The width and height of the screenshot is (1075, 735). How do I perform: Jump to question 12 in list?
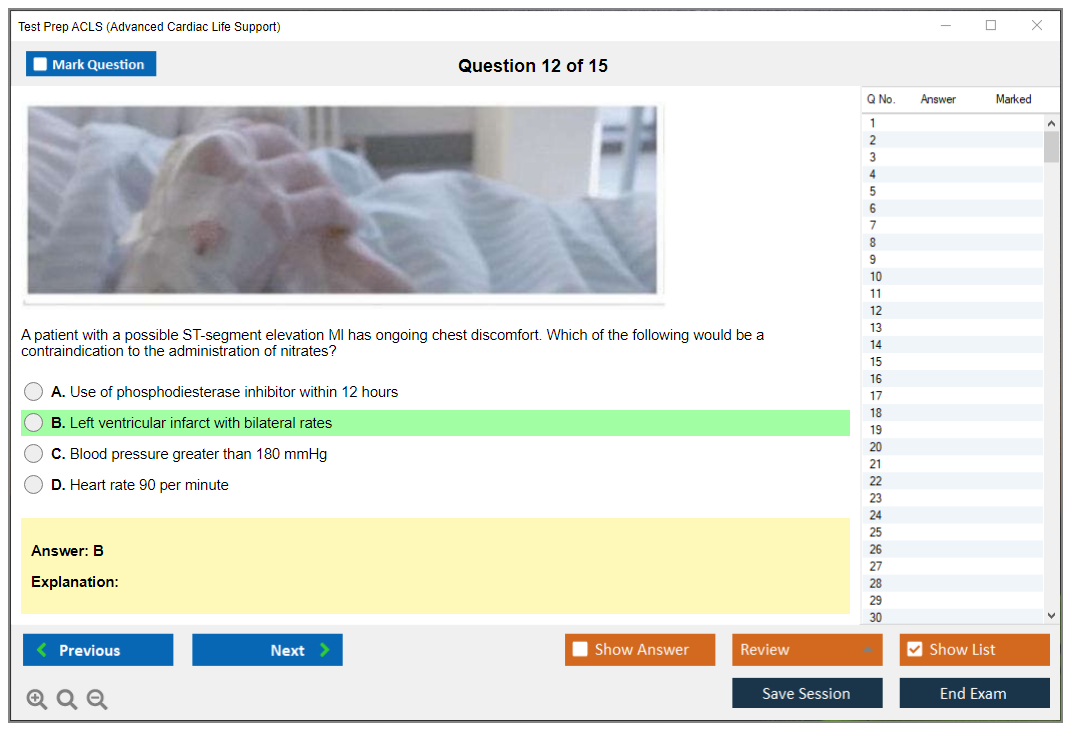876,311
